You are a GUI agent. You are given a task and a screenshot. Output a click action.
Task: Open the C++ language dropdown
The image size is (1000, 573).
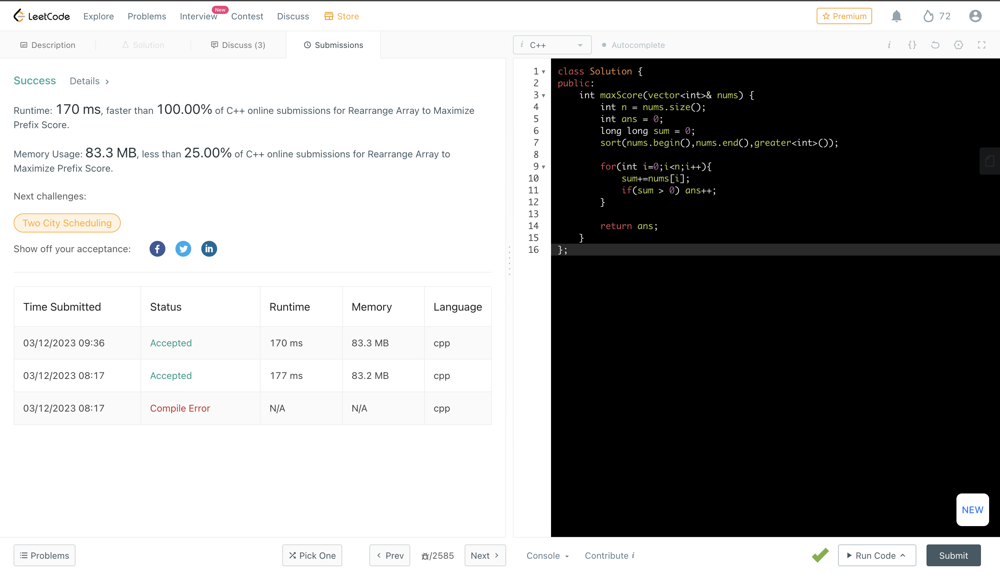(x=552, y=45)
